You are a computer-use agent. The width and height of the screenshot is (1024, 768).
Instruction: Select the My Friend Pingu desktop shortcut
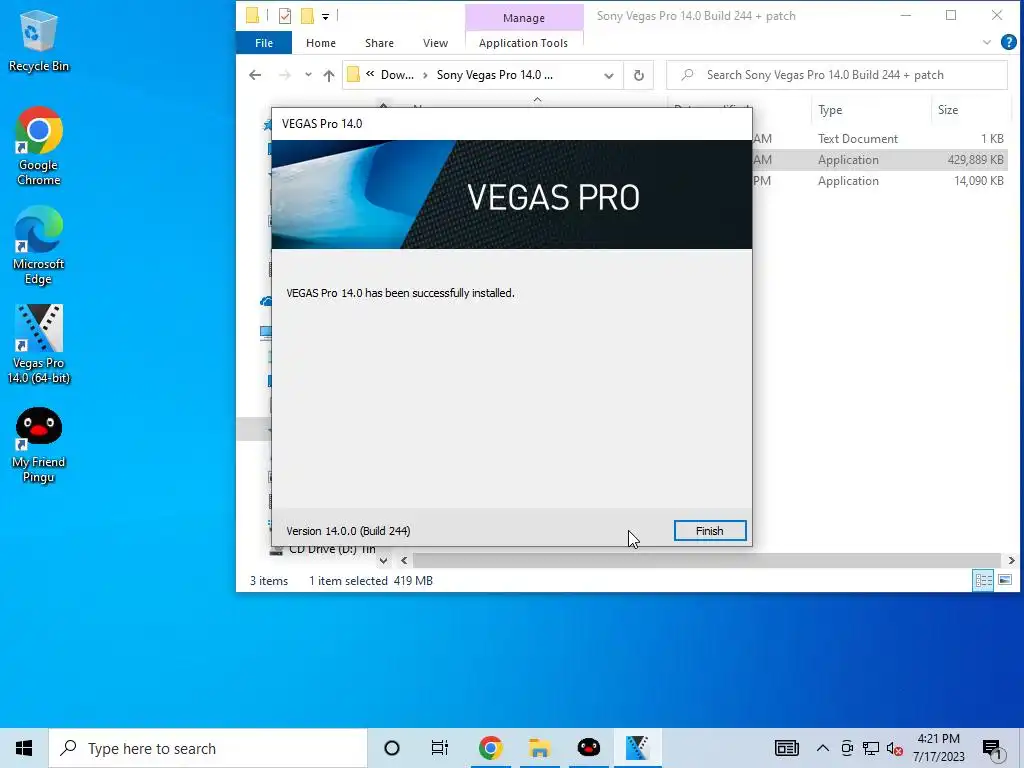point(39,445)
